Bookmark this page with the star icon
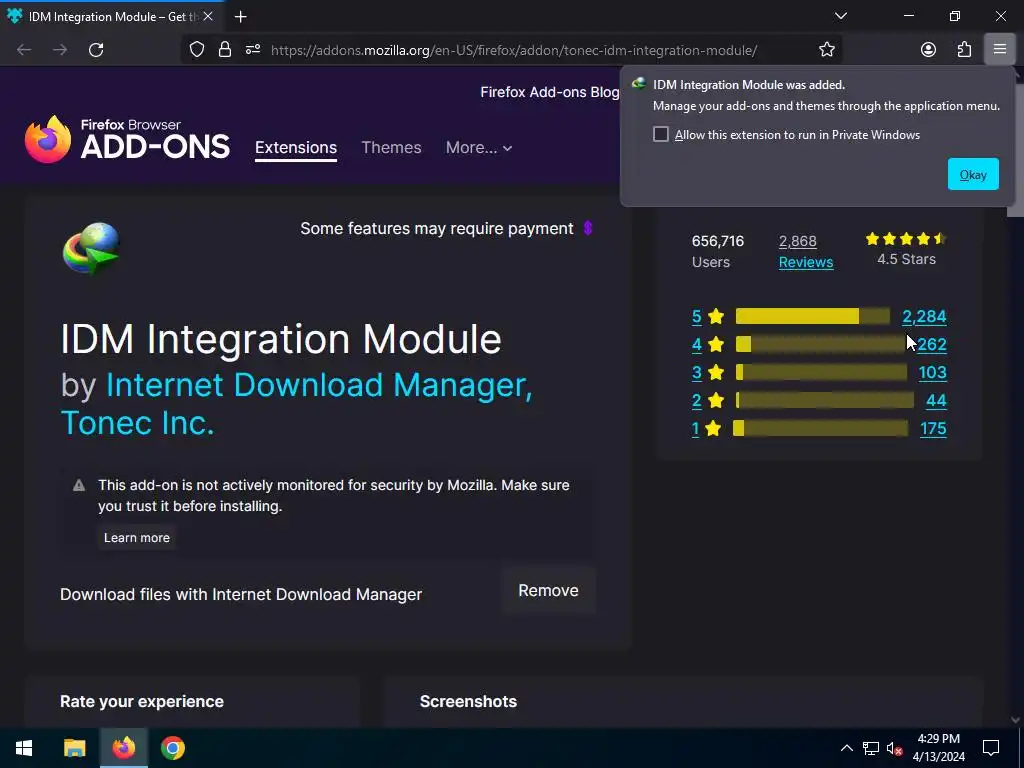The width and height of the screenshot is (1024, 768). pyautogui.click(x=827, y=50)
